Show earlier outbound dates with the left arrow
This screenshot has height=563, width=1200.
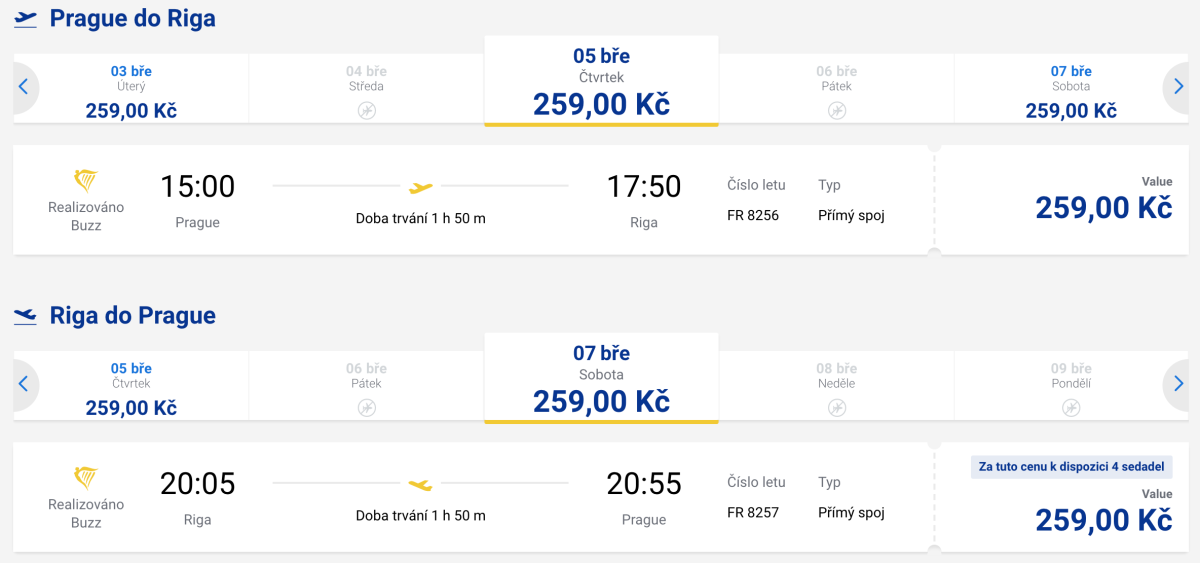[23, 87]
